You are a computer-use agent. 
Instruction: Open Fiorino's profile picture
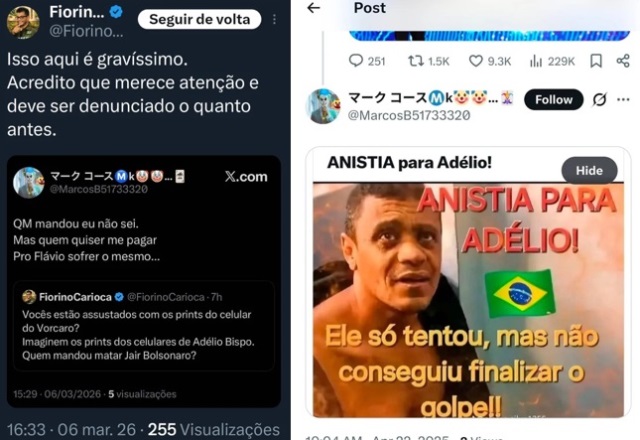click(x=23, y=22)
